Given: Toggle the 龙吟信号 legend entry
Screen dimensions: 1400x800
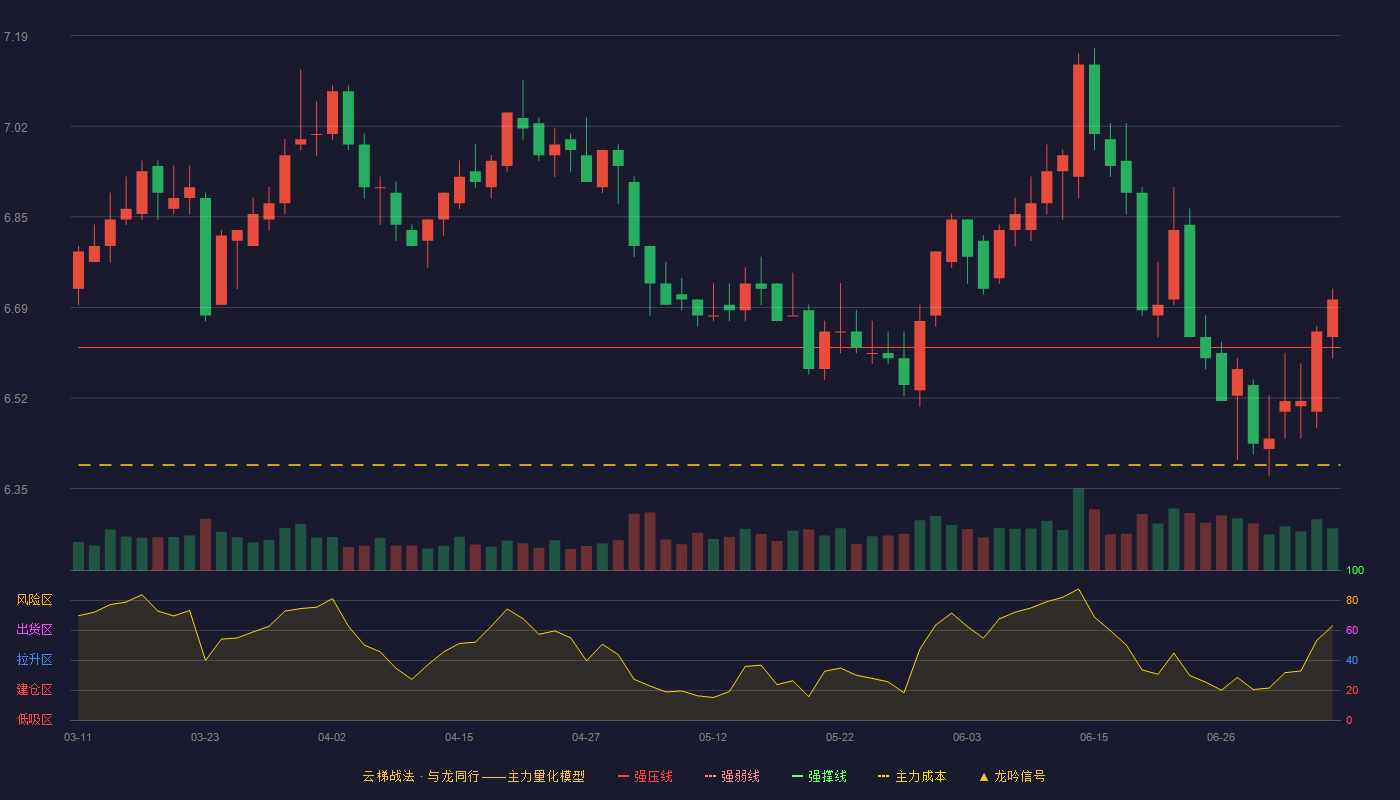Looking at the screenshot, I should coord(1012,776).
